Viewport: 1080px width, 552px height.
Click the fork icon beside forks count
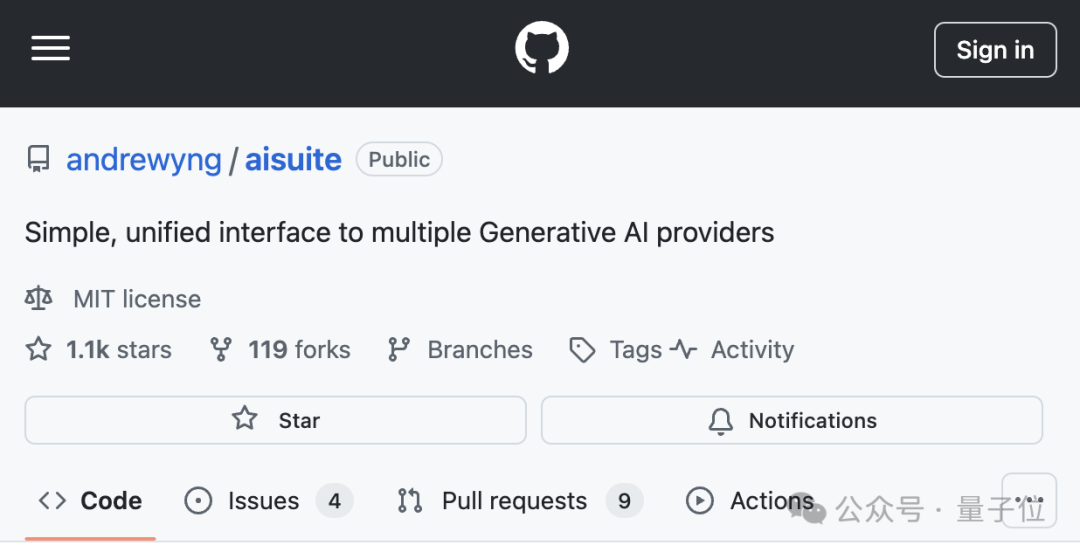(221, 350)
